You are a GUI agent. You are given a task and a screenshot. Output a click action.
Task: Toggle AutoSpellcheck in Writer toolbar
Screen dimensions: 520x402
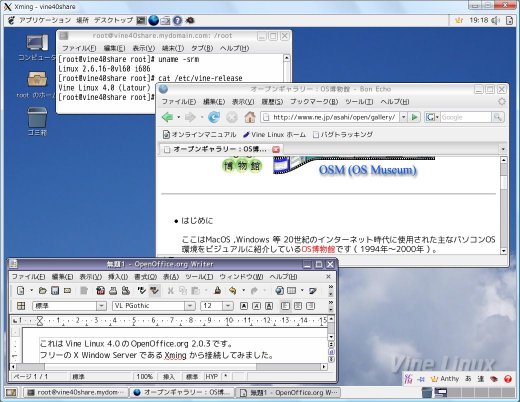click(154, 291)
